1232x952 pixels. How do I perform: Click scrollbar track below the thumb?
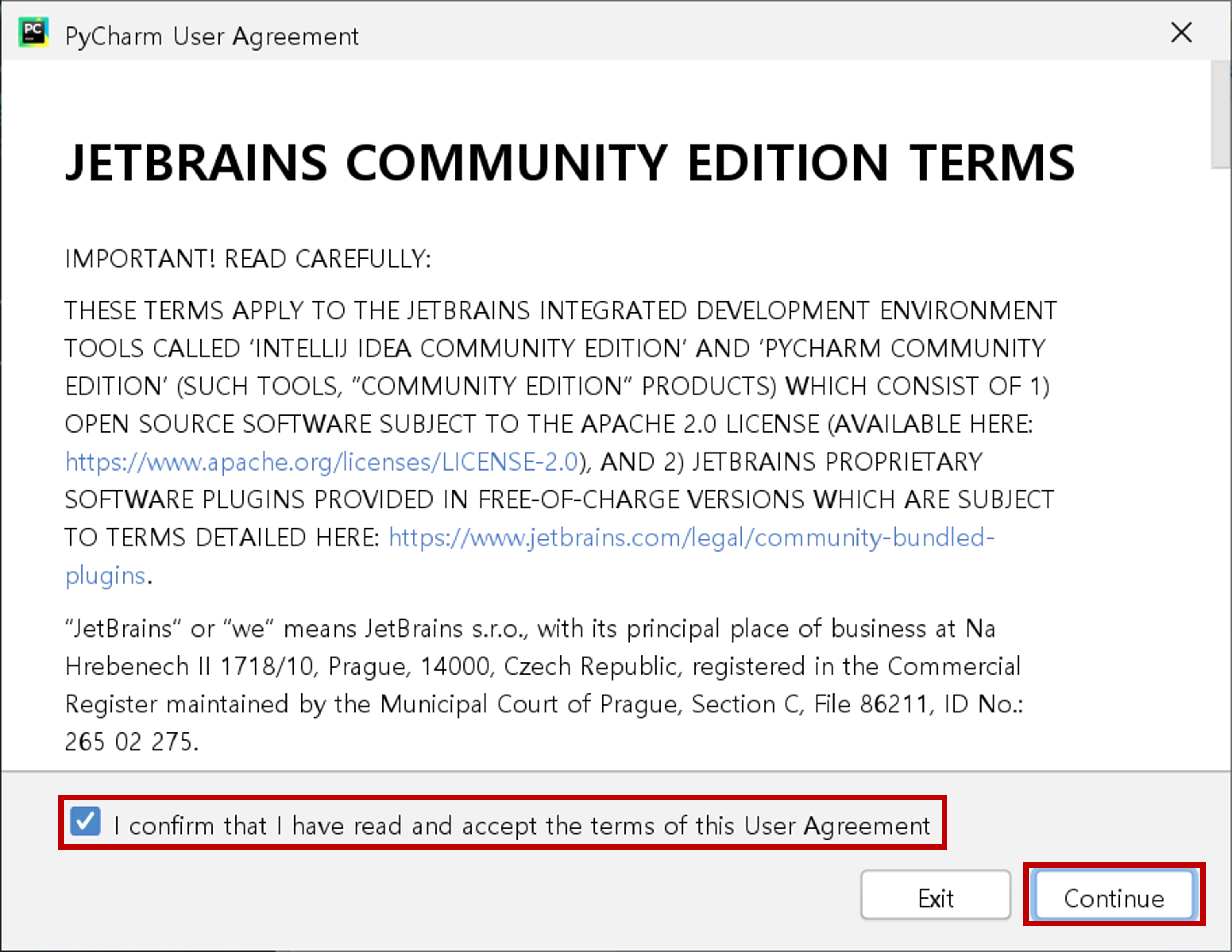pyautogui.click(x=1220, y=451)
